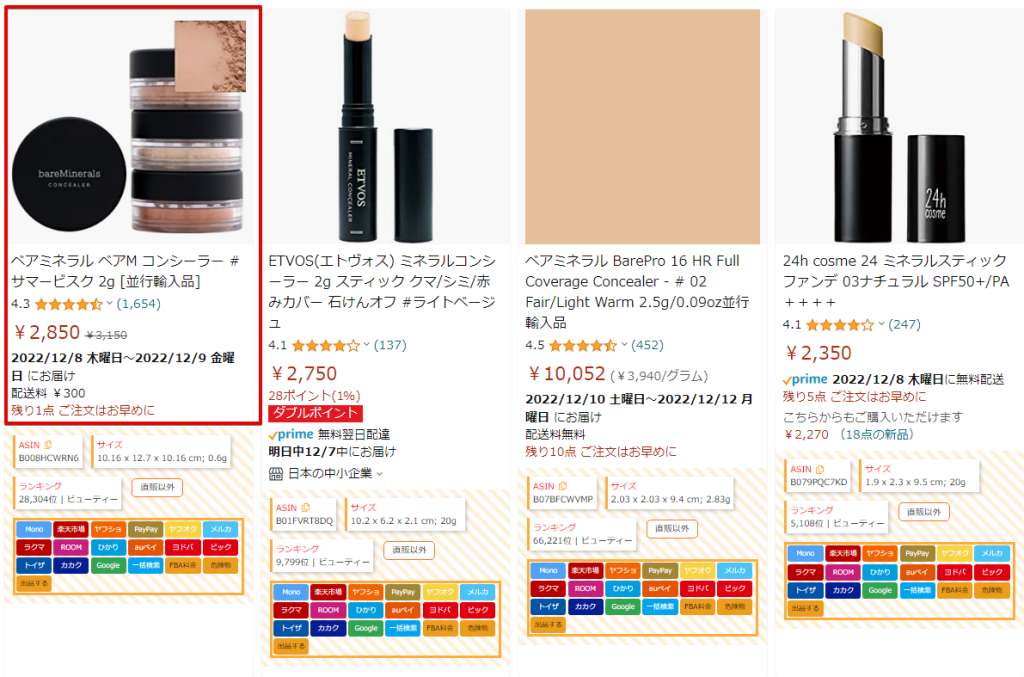Click copy icon beside ASIN B07BFCWVMP
The image size is (1024, 677).
(563, 486)
